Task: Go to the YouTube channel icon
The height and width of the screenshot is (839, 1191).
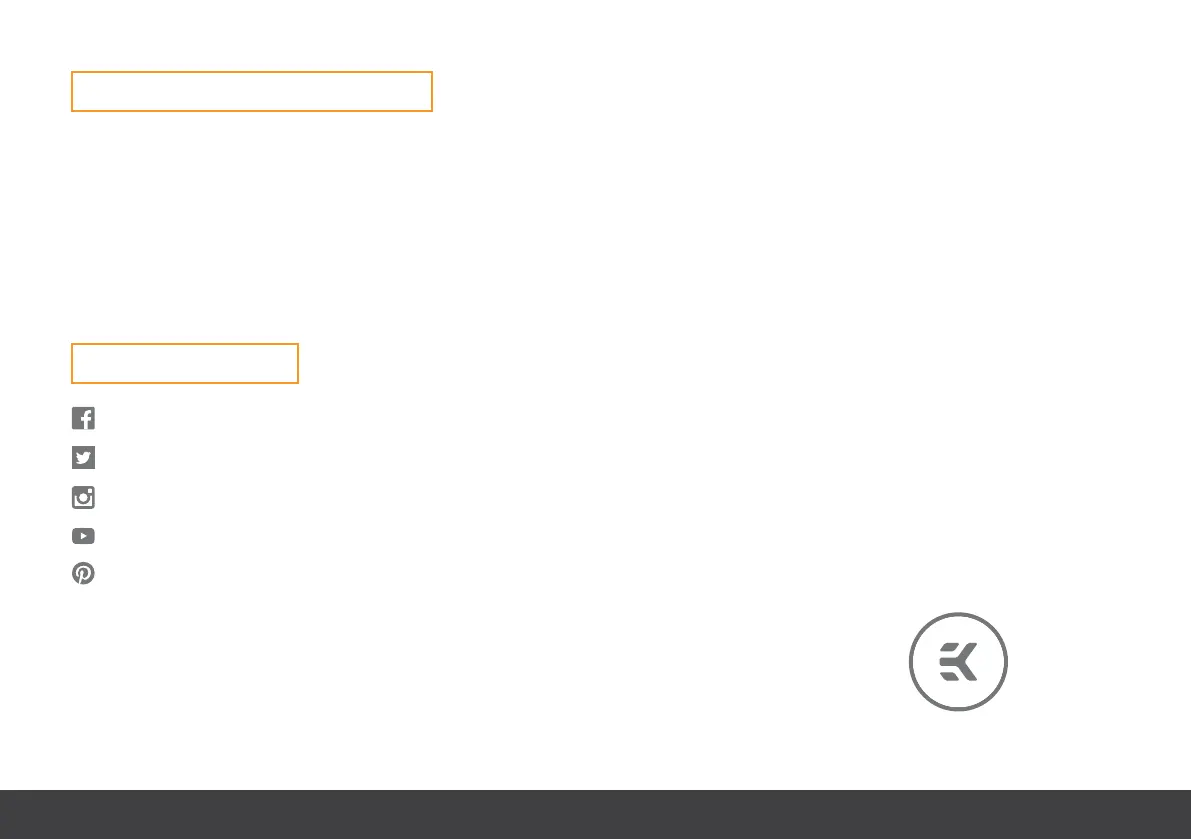Action: click(x=84, y=536)
